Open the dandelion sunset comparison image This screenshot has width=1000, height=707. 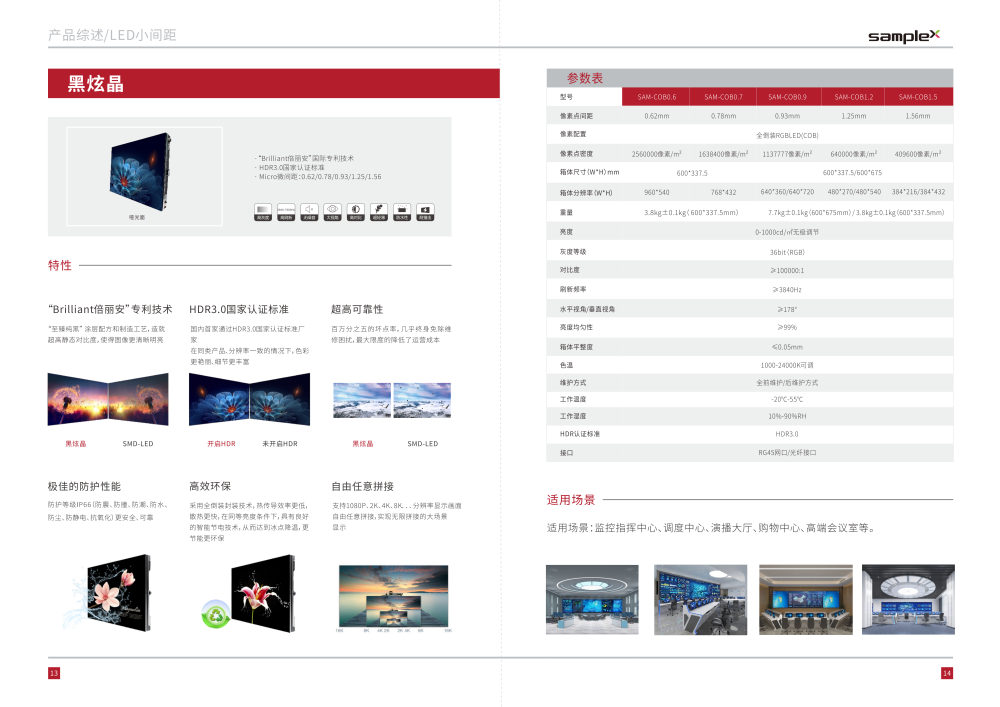point(108,399)
